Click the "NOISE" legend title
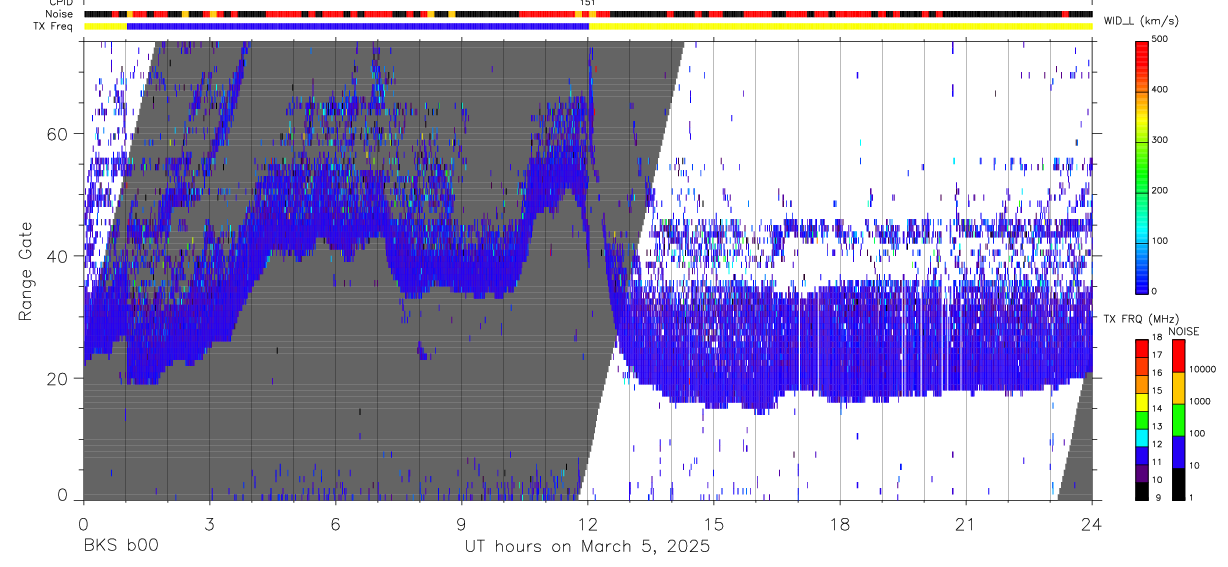Image resolution: width=1228 pixels, height=567 pixels. click(x=1183, y=331)
